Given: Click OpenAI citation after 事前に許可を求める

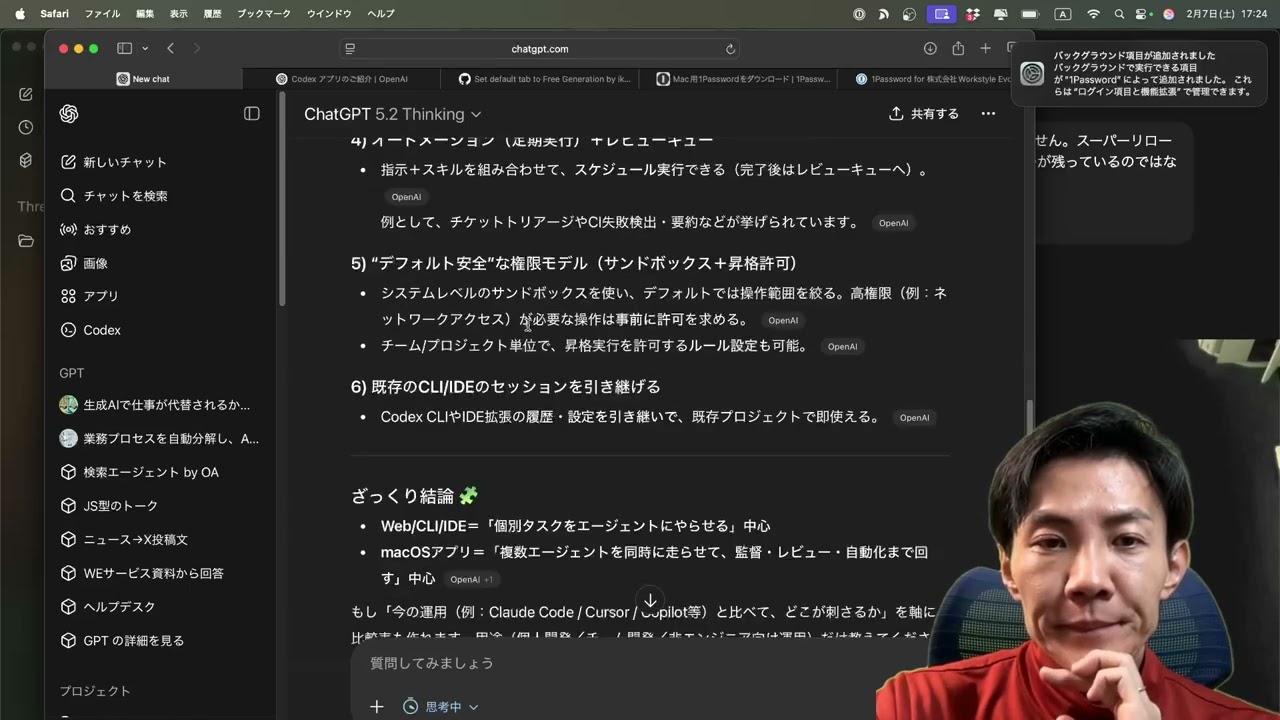Looking at the screenshot, I should tap(783, 320).
